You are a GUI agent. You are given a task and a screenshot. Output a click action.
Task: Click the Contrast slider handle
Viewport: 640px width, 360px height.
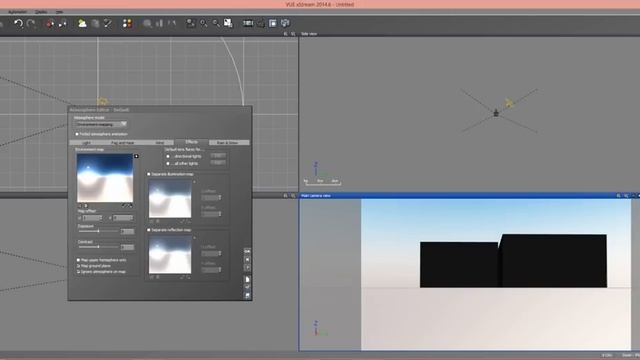click(98, 247)
